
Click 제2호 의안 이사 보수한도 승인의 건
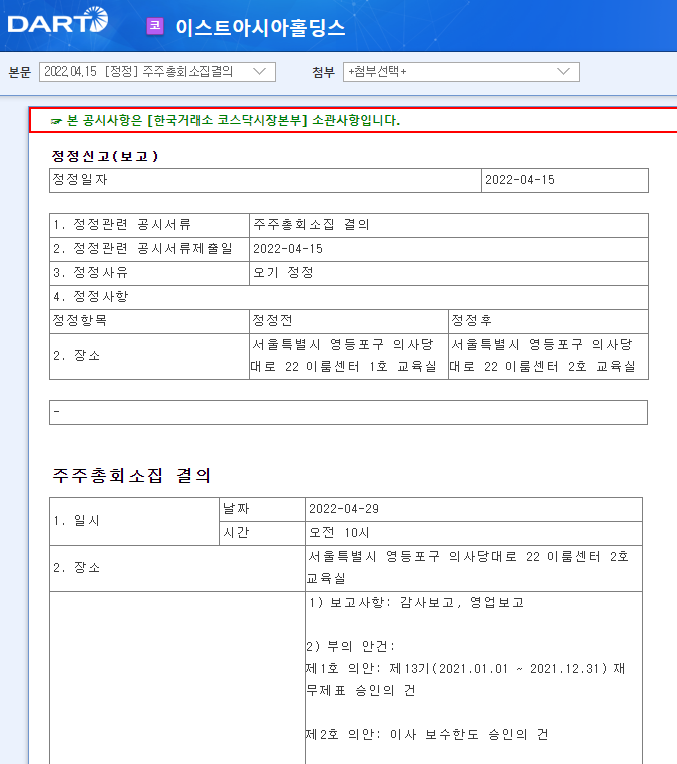point(427,734)
